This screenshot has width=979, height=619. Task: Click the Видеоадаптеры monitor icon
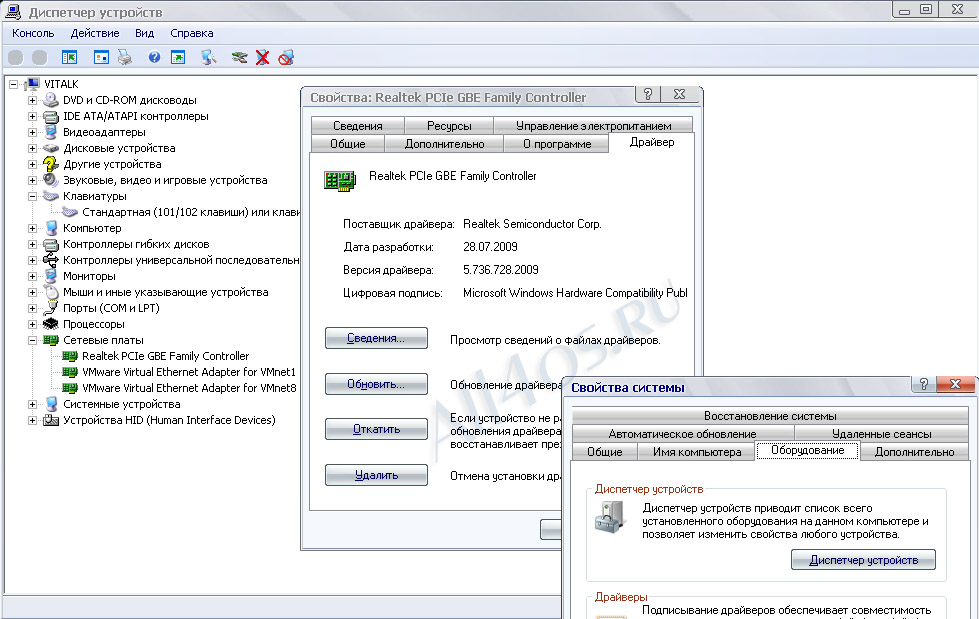coord(51,132)
